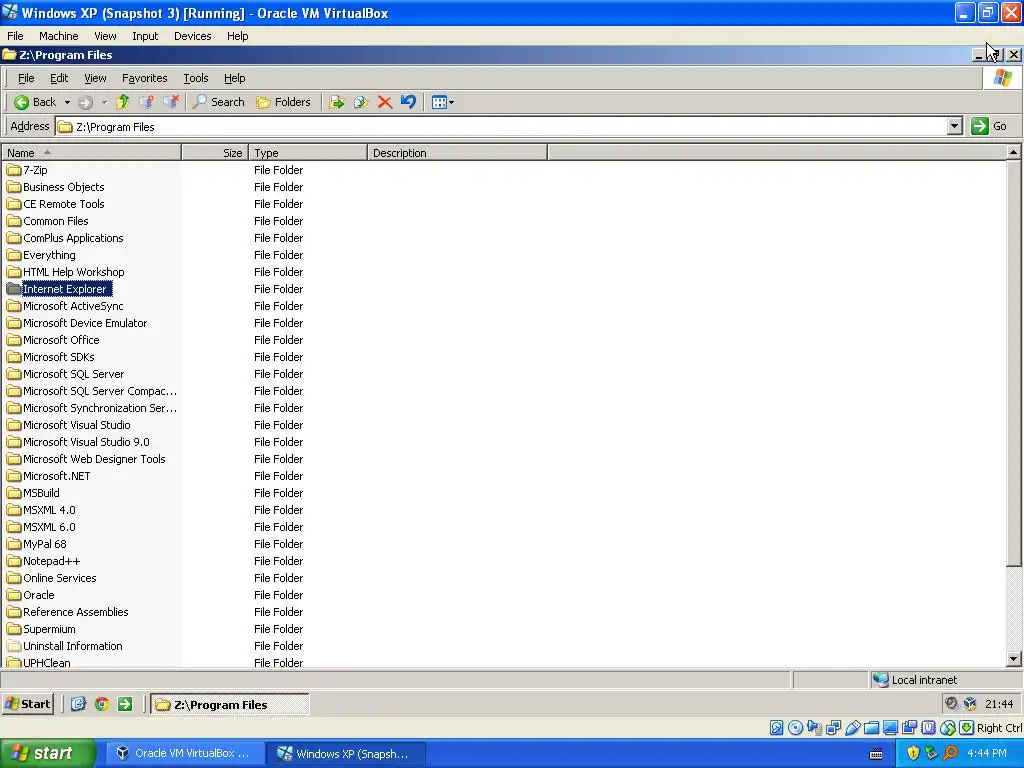Click the VirtualBox audio status icon
The width and height of the screenshot is (1024, 768).
click(814, 728)
